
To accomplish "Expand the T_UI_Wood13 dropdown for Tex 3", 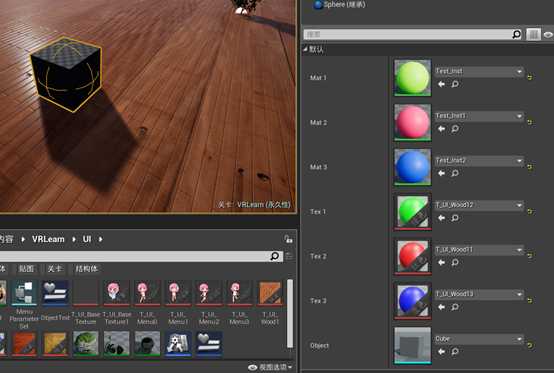I will tap(479, 294).
